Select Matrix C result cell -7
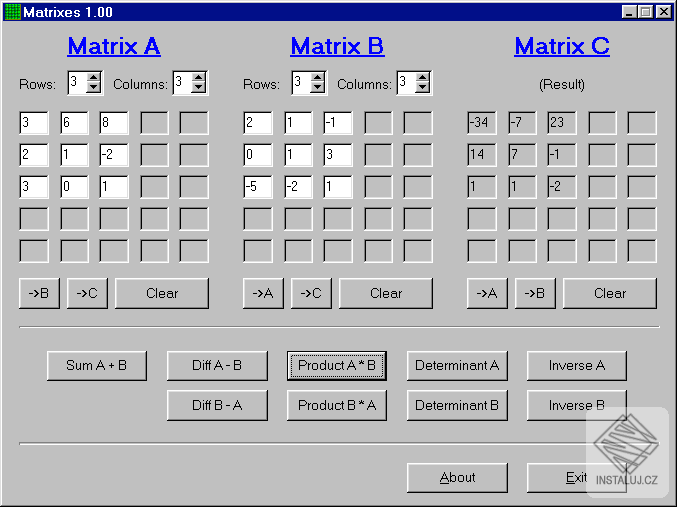This screenshot has width=677, height=507. tap(522, 123)
